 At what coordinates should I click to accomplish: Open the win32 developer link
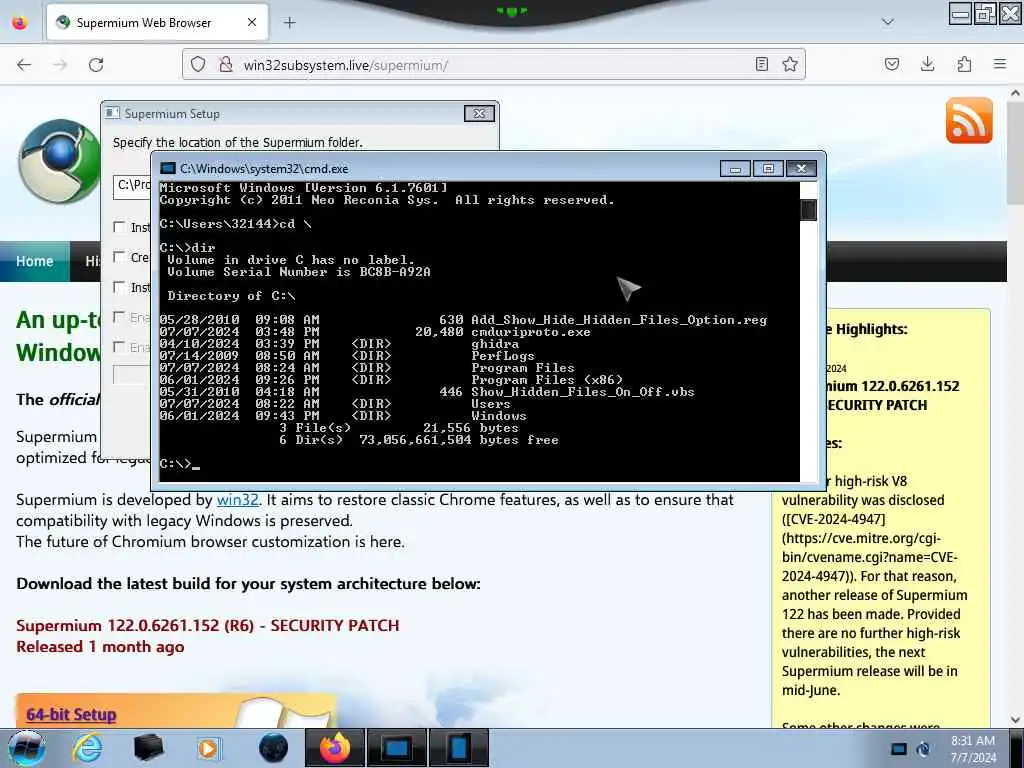(238, 500)
